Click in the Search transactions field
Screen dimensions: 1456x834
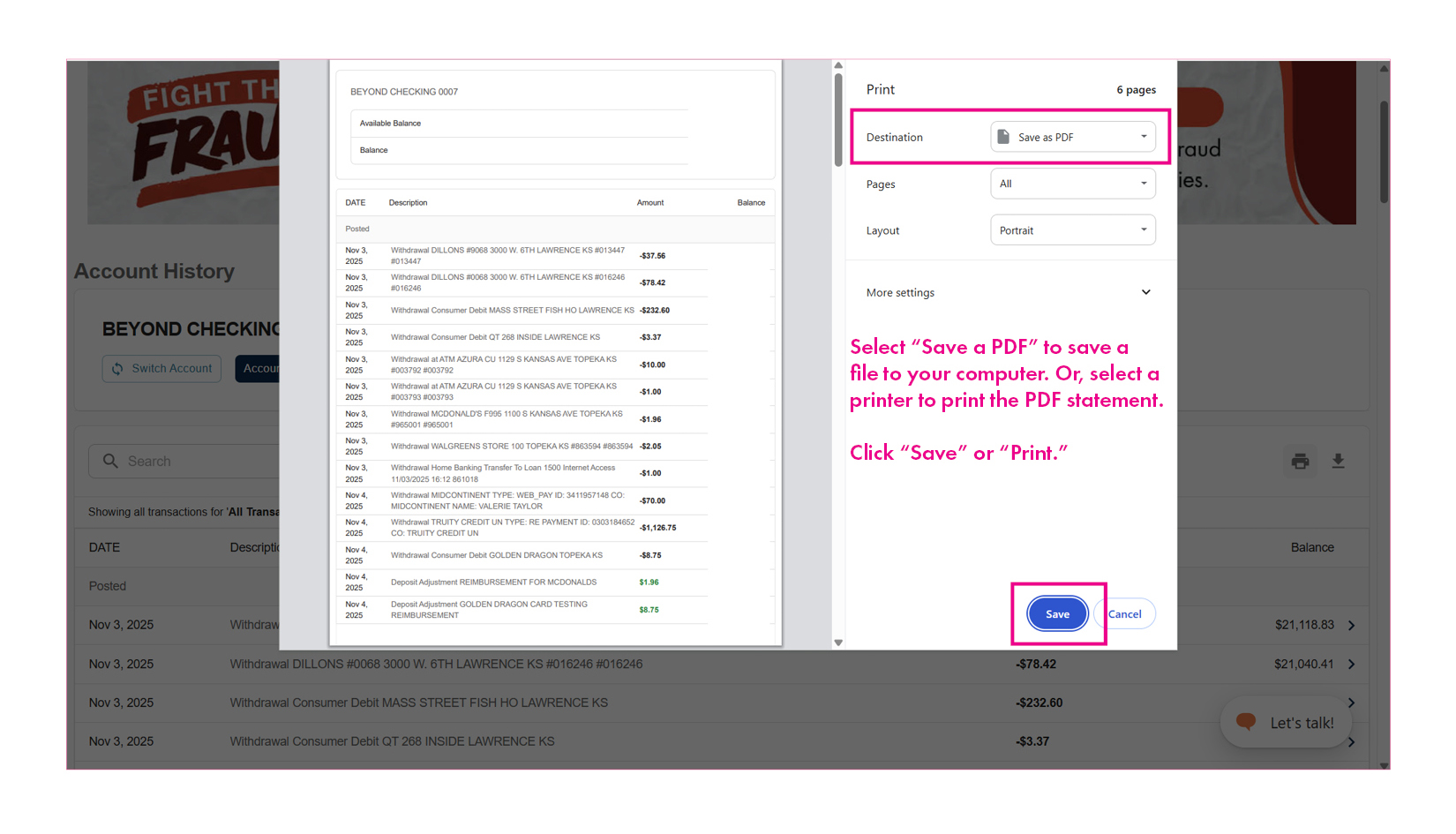[194, 462]
